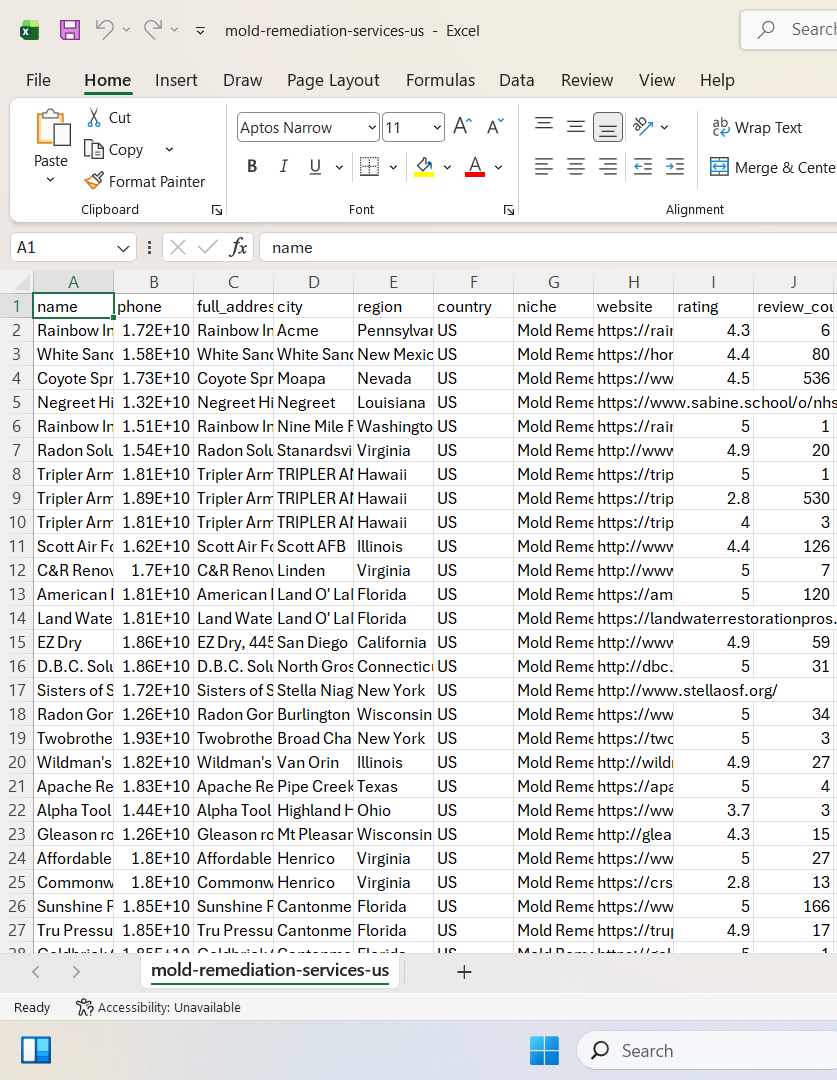Image resolution: width=837 pixels, height=1080 pixels.
Task: Select the Format Painter brush
Action: (x=94, y=181)
